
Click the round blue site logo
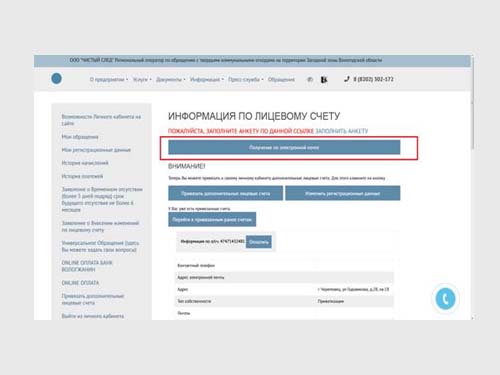[56, 79]
